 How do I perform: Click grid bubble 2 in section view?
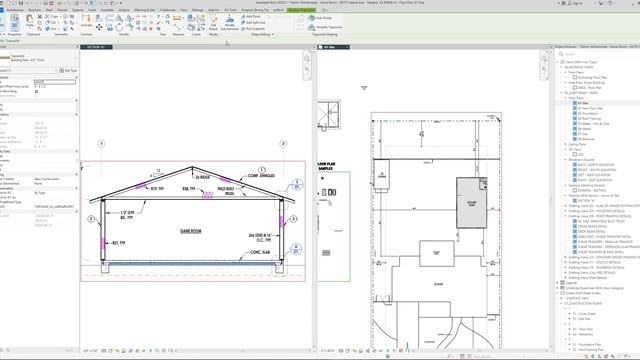283,144
